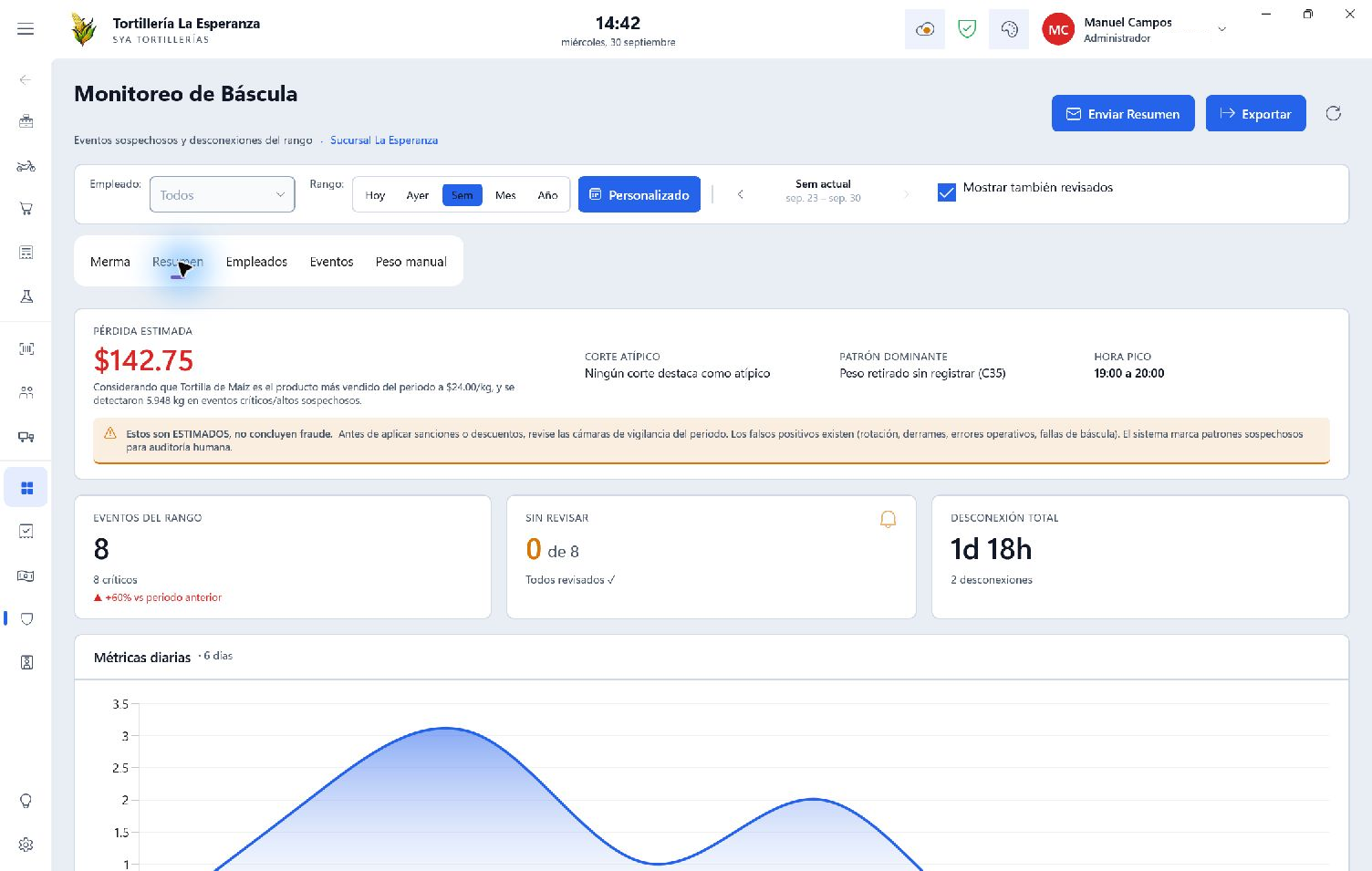Open the cash register sidebar icon

pyautogui.click(x=26, y=121)
